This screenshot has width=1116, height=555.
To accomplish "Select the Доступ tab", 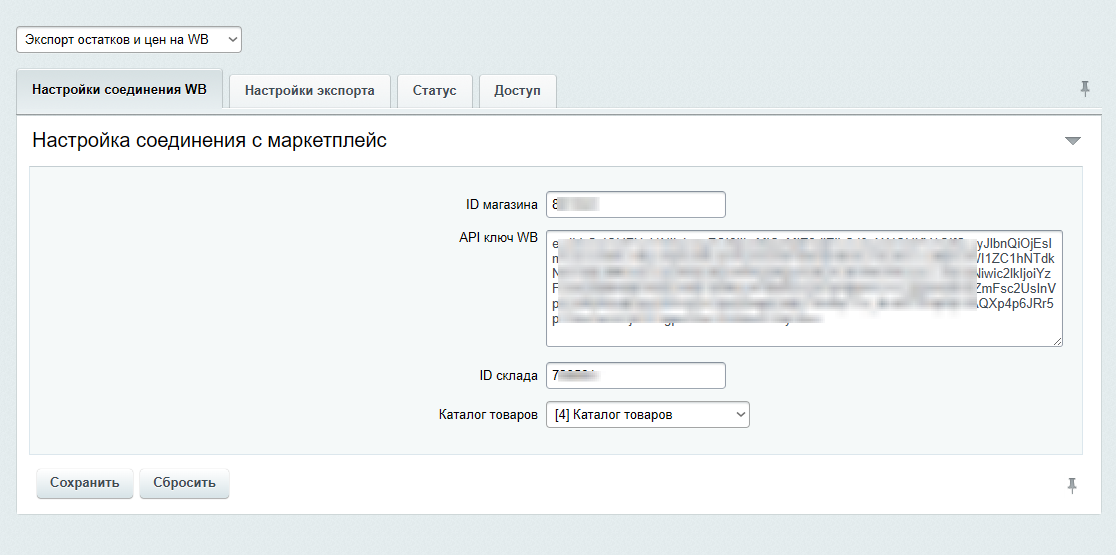I will tap(517, 90).
